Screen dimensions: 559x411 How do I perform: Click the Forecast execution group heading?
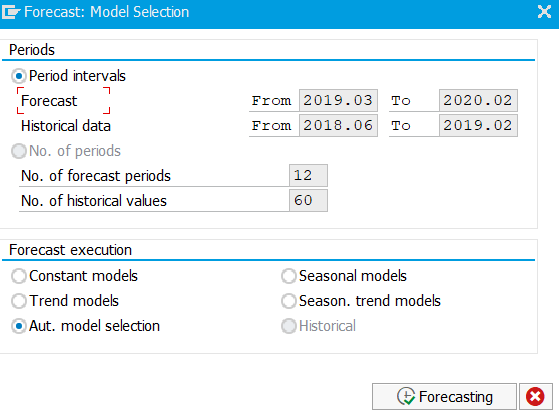[x=70, y=250]
